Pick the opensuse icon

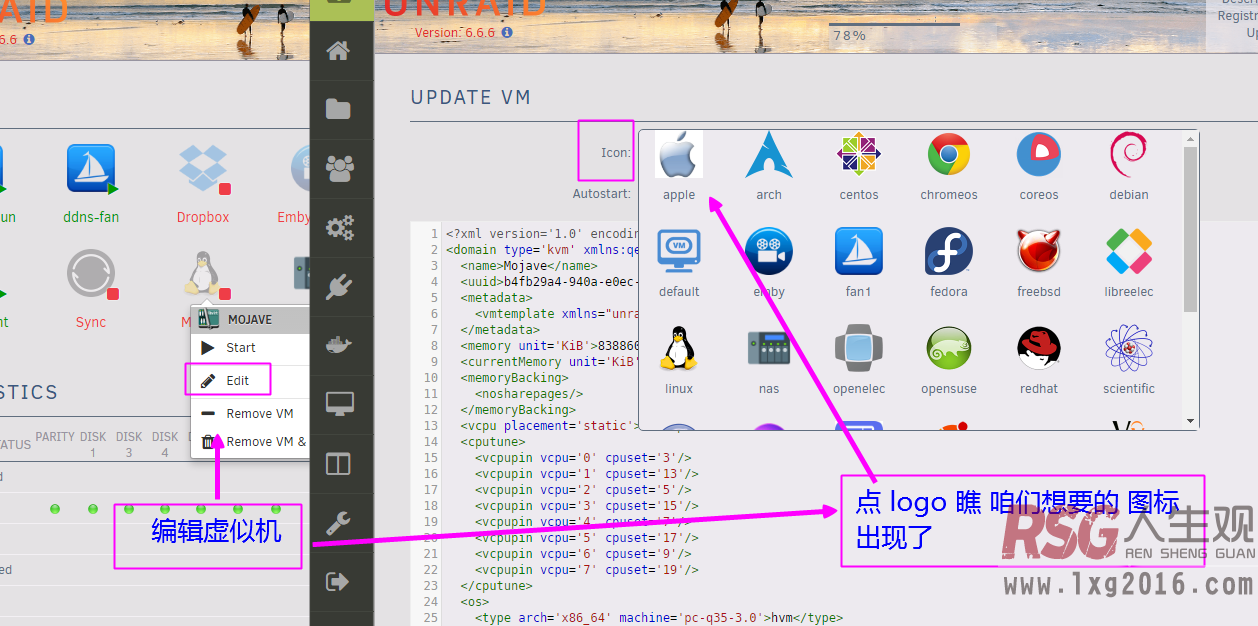click(x=949, y=348)
